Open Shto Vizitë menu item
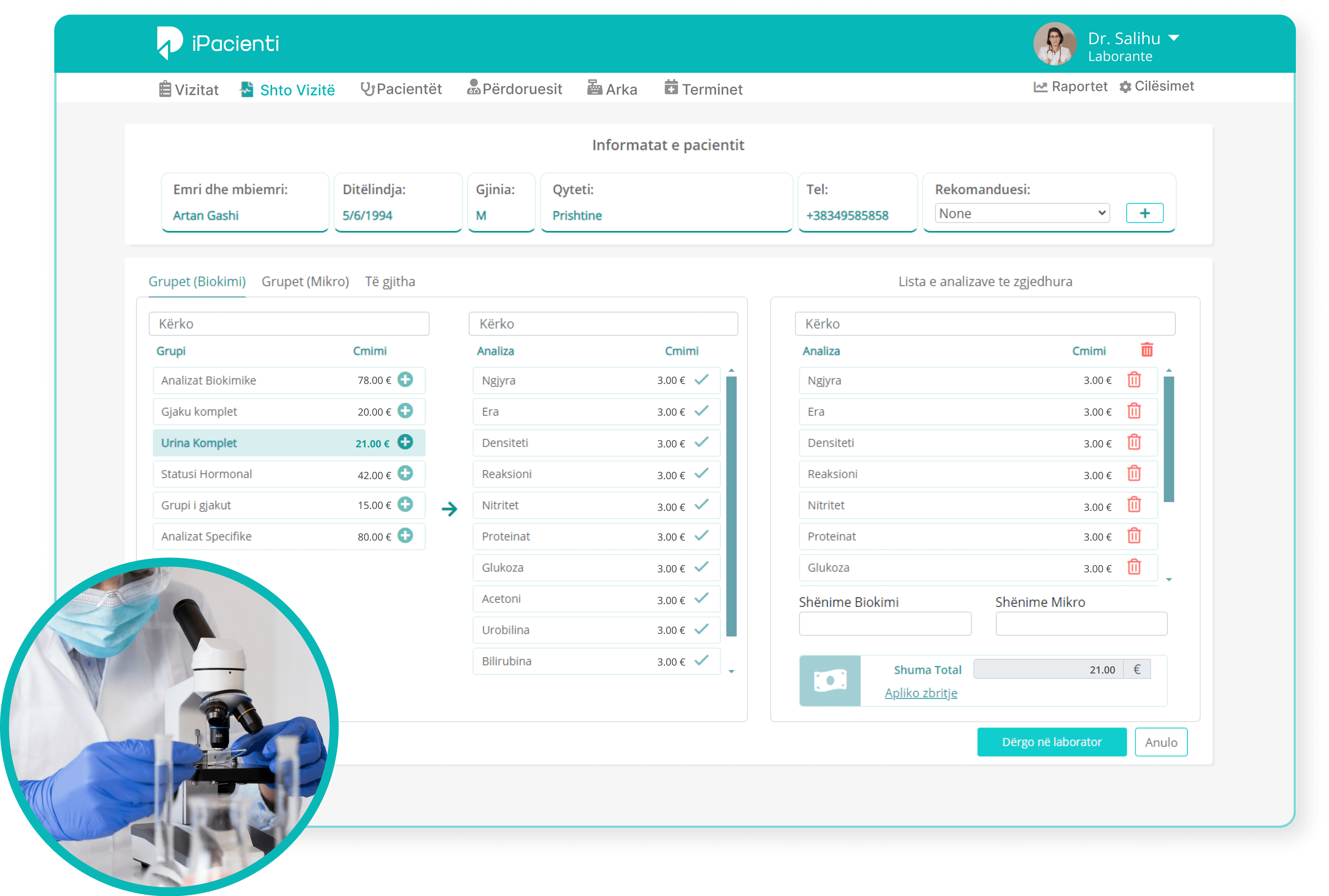Image resolution: width=1329 pixels, height=896 pixels. pos(287,90)
